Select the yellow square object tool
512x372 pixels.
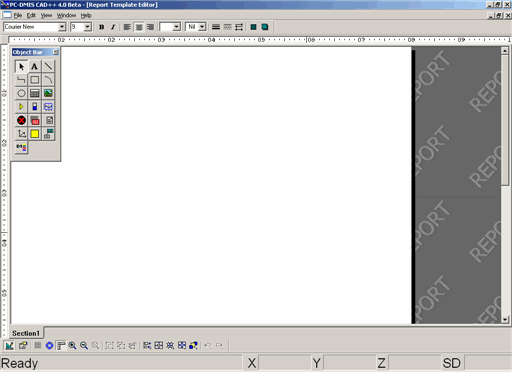(x=35, y=134)
